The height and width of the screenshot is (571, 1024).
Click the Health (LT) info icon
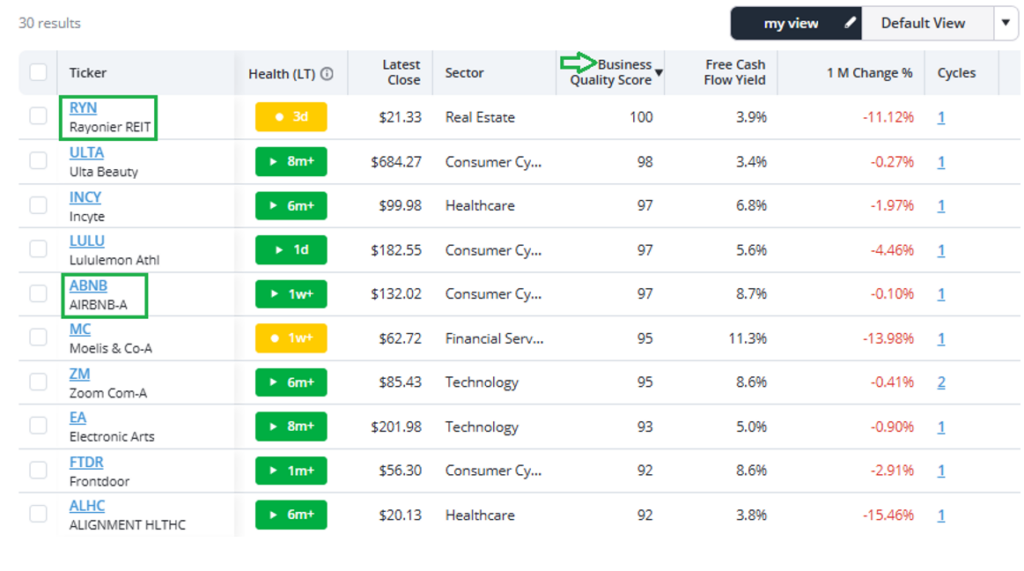(327, 73)
